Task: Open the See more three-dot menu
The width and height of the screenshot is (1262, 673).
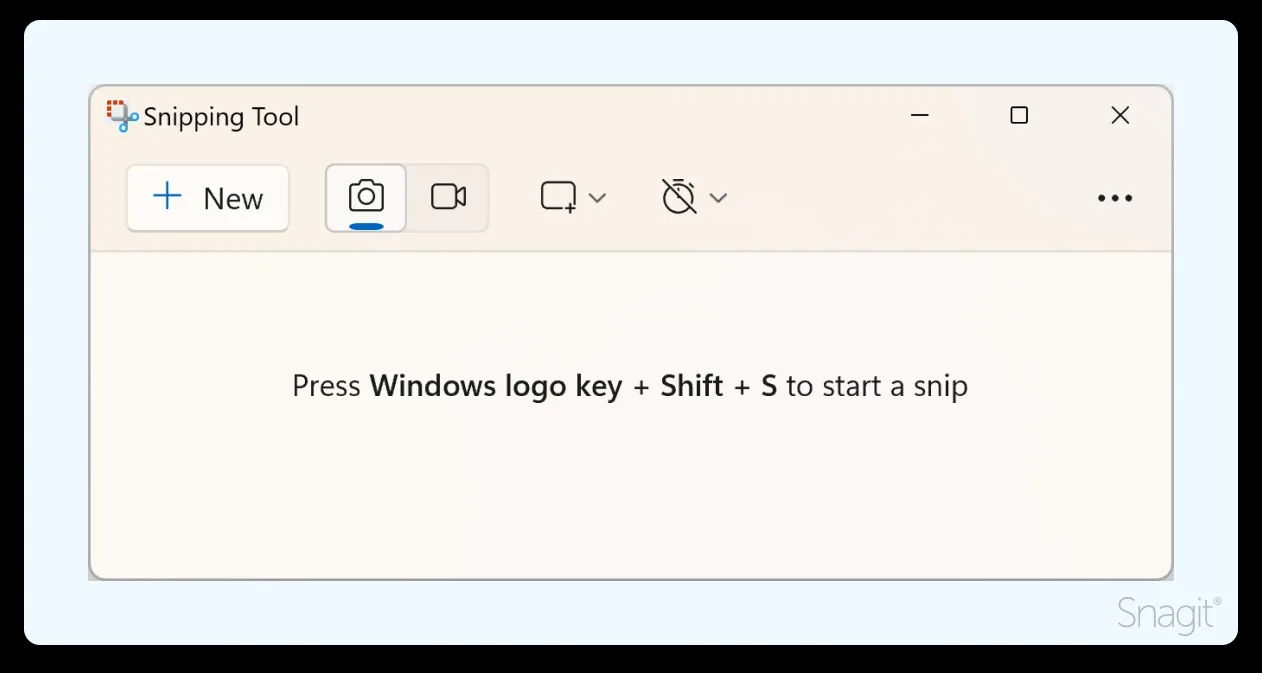Action: [1115, 198]
